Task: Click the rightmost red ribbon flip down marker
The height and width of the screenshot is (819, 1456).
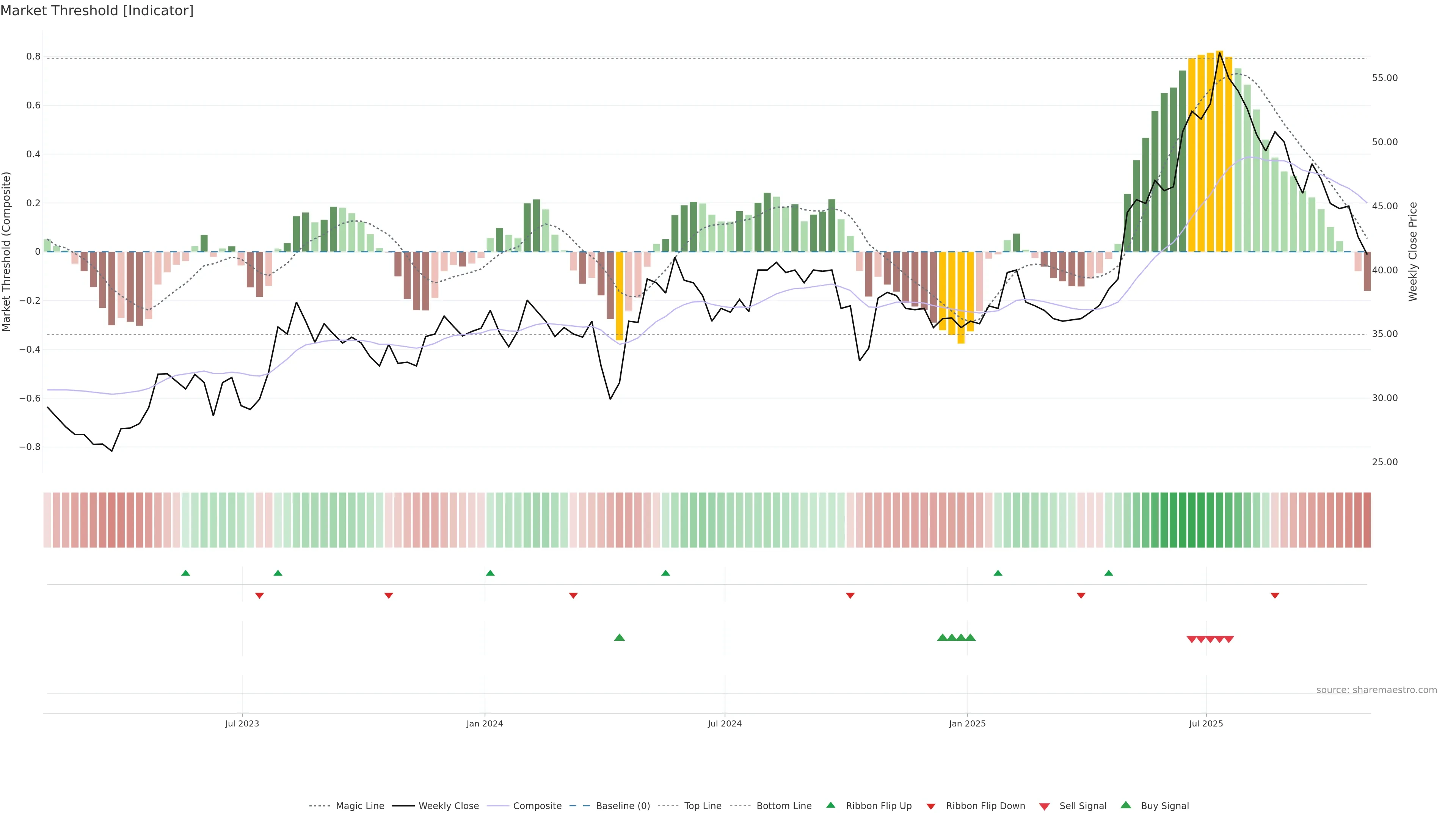Action: (1274, 596)
